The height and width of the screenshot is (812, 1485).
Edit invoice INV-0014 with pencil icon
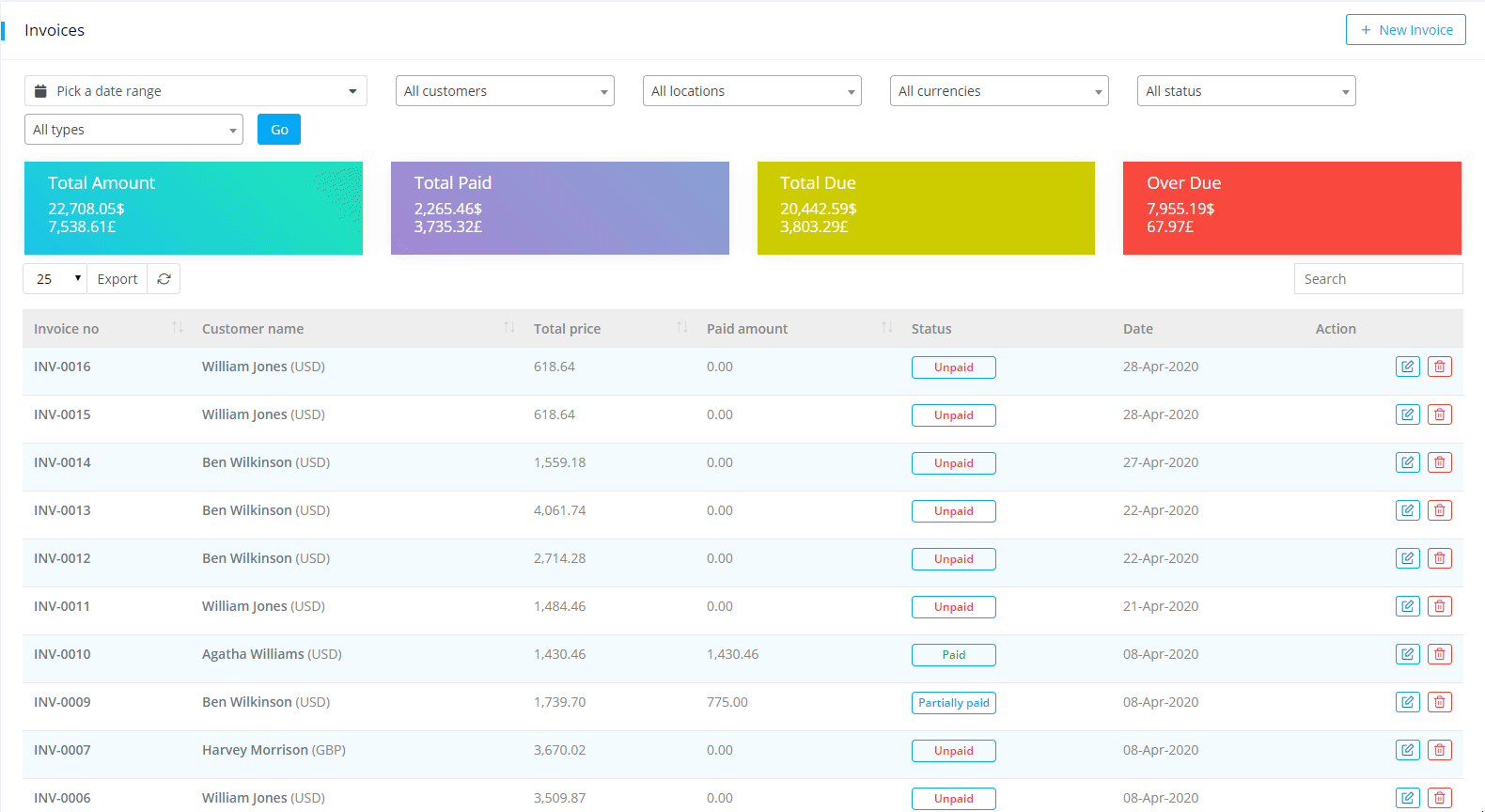click(1407, 462)
